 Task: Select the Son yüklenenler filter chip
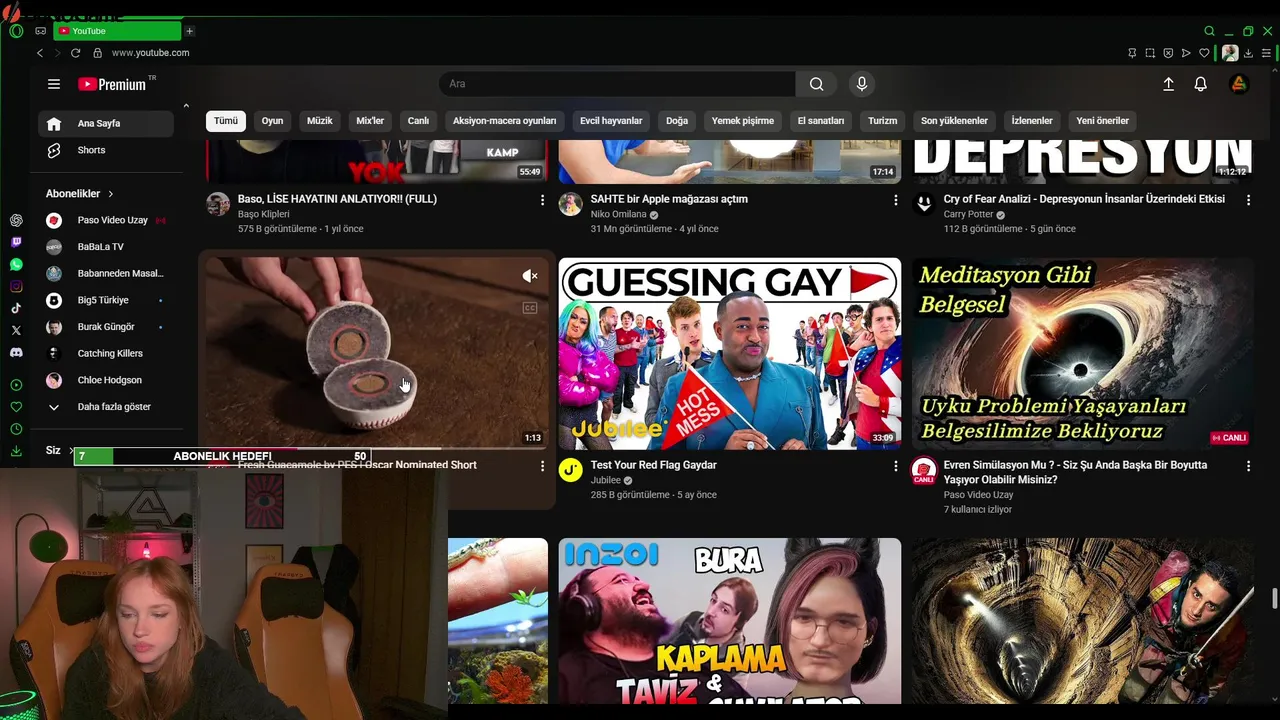[954, 121]
